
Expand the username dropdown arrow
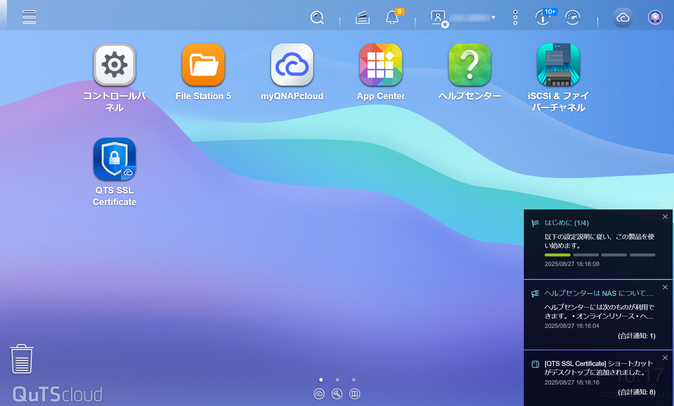point(493,18)
